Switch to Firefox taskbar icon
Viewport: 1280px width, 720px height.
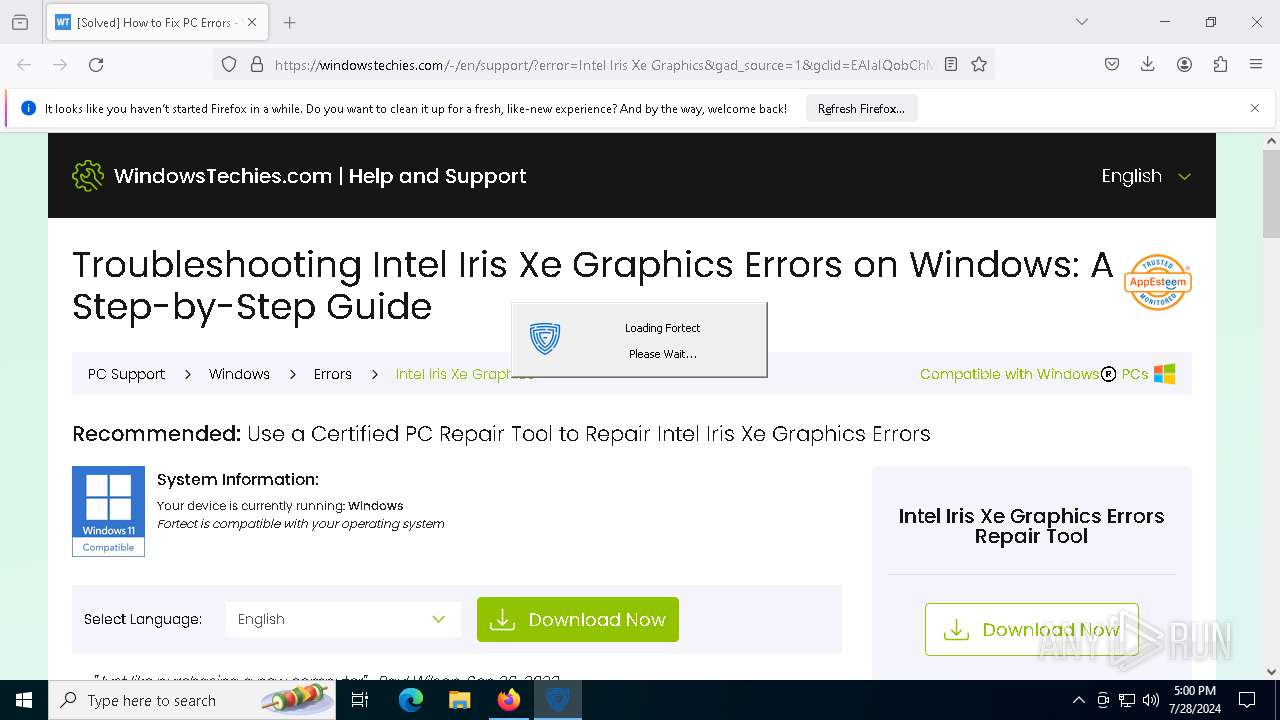pyautogui.click(x=508, y=700)
